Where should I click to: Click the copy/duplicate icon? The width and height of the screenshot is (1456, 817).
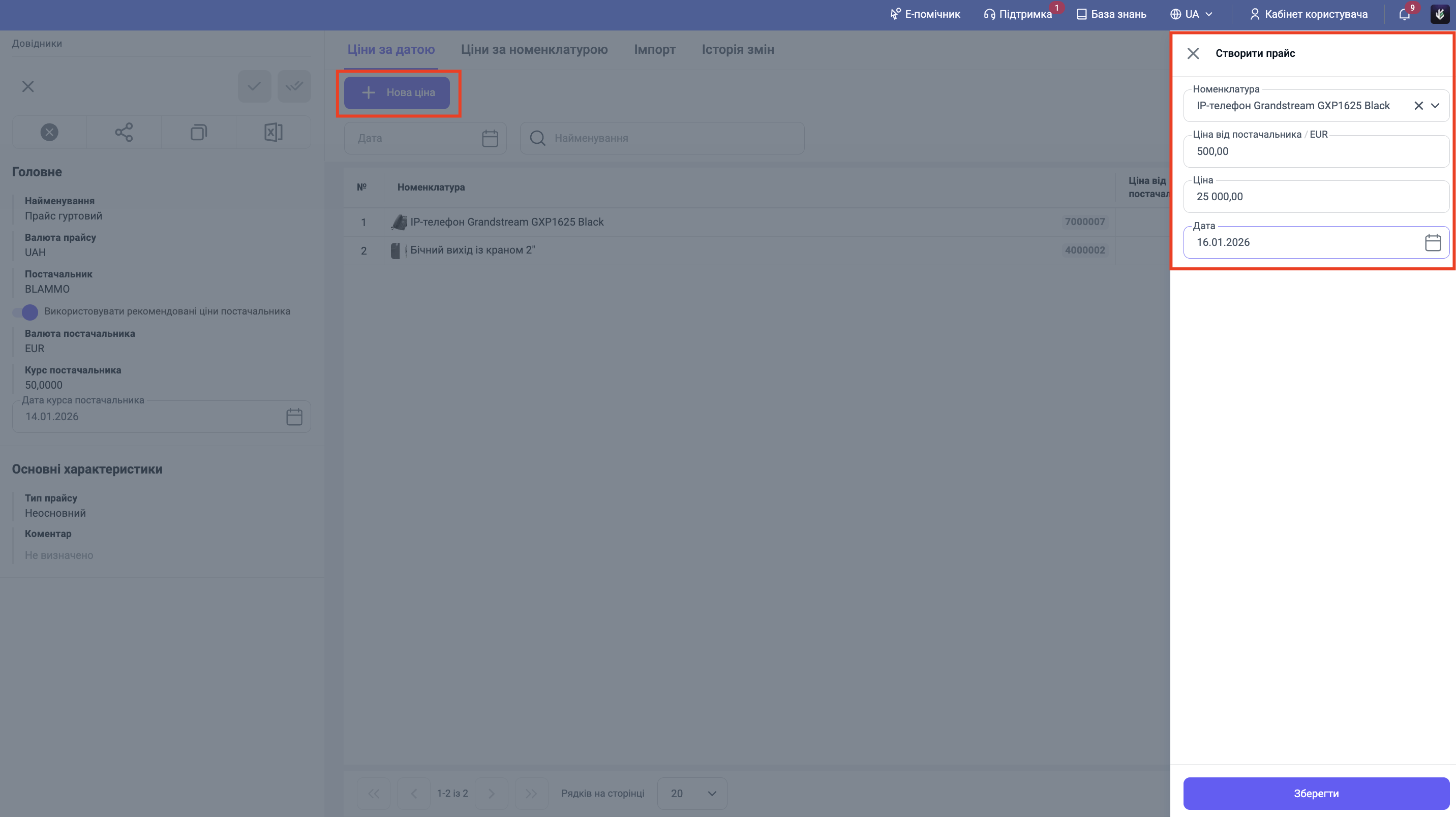click(198, 132)
